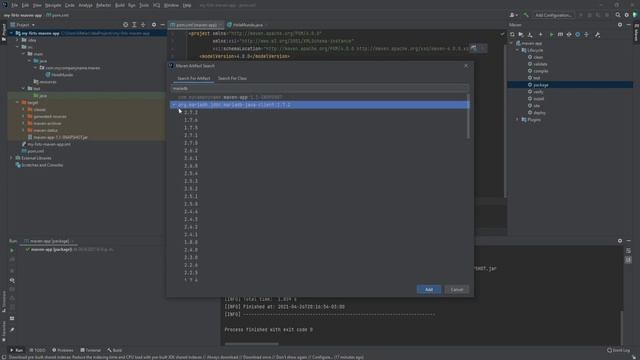Open the Project panel gear options
This screenshot has height=360, width=640.
pyautogui.click(x=154, y=25)
